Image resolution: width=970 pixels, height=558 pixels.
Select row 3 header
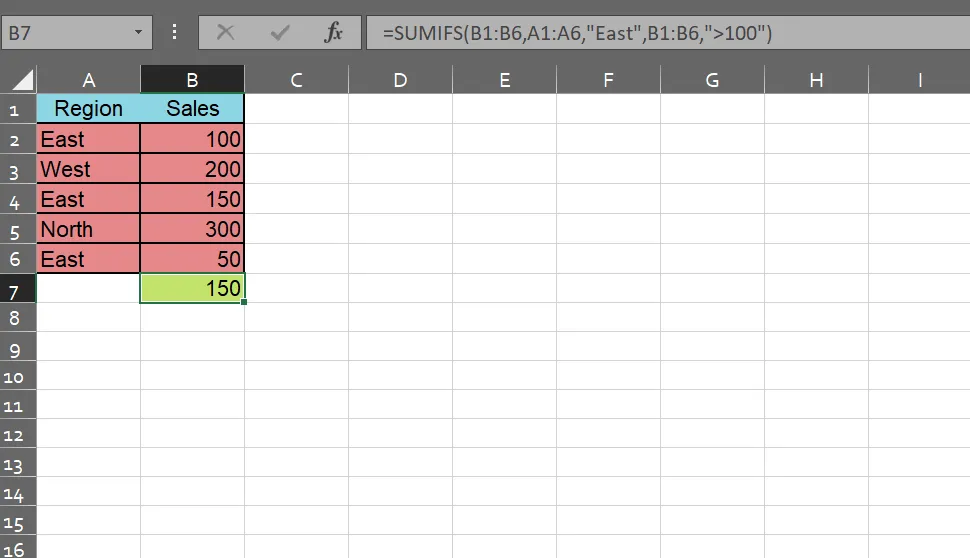coord(18,169)
